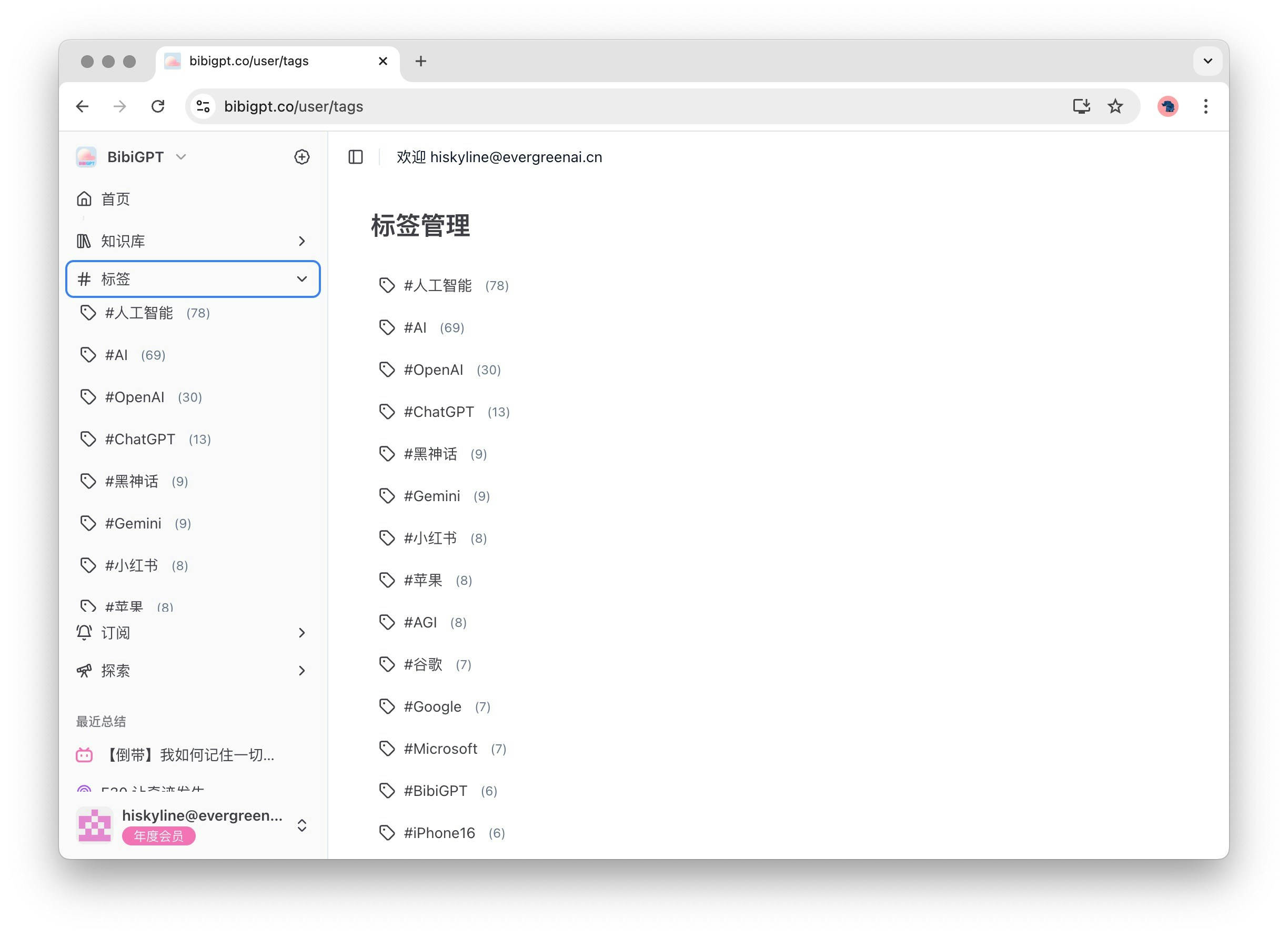
Task: Click the site info icon beside URL
Action: (x=203, y=106)
